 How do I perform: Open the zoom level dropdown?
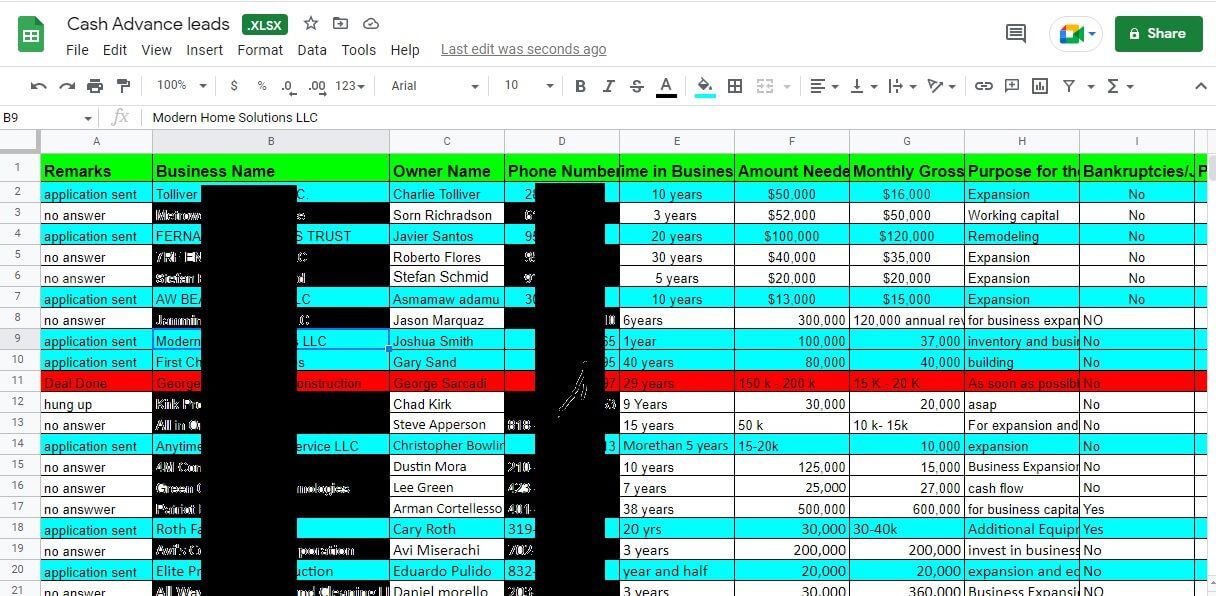click(x=181, y=86)
